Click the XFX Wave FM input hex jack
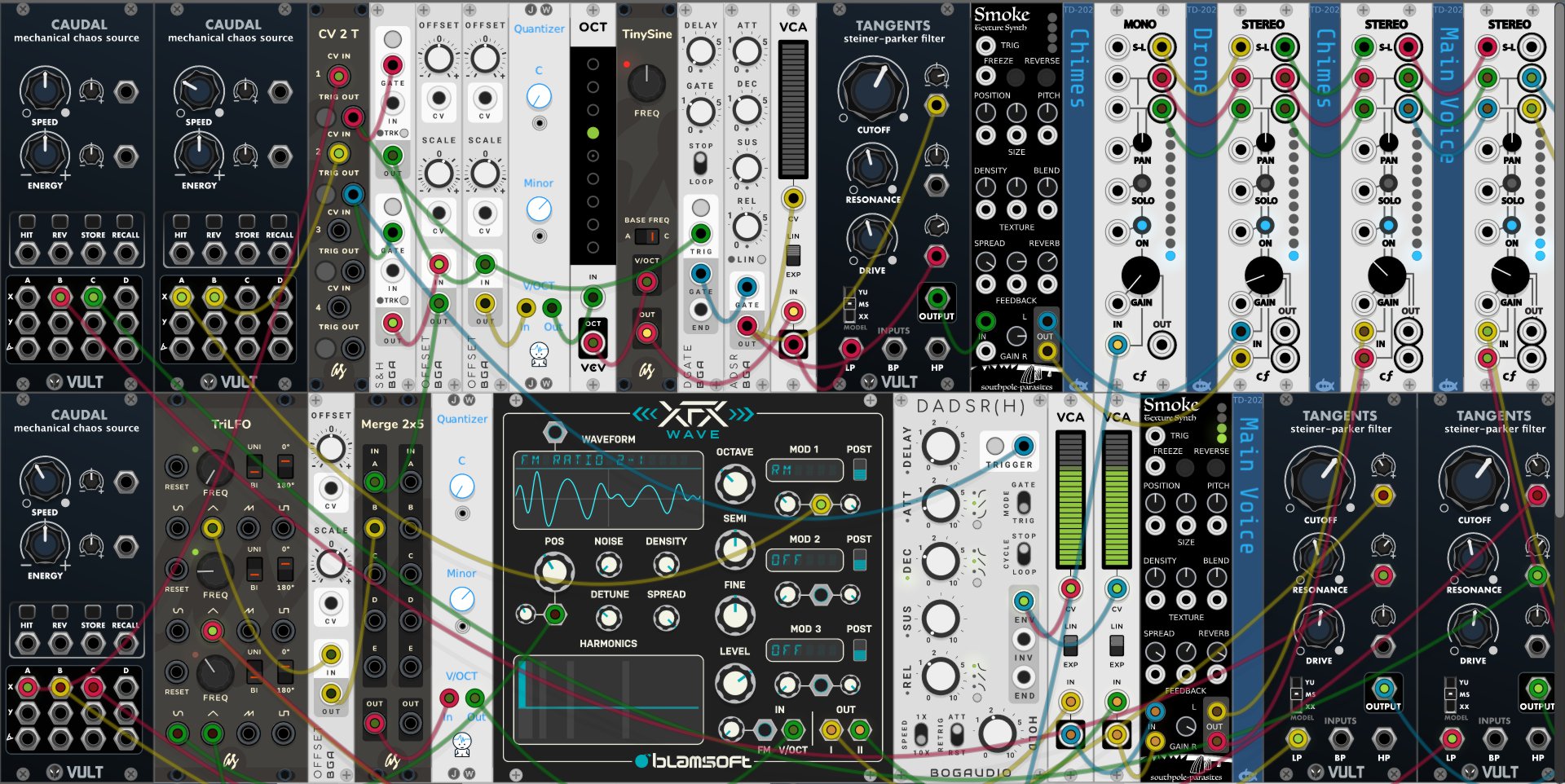The height and width of the screenshot is (784, 1565). pos(765,729)
